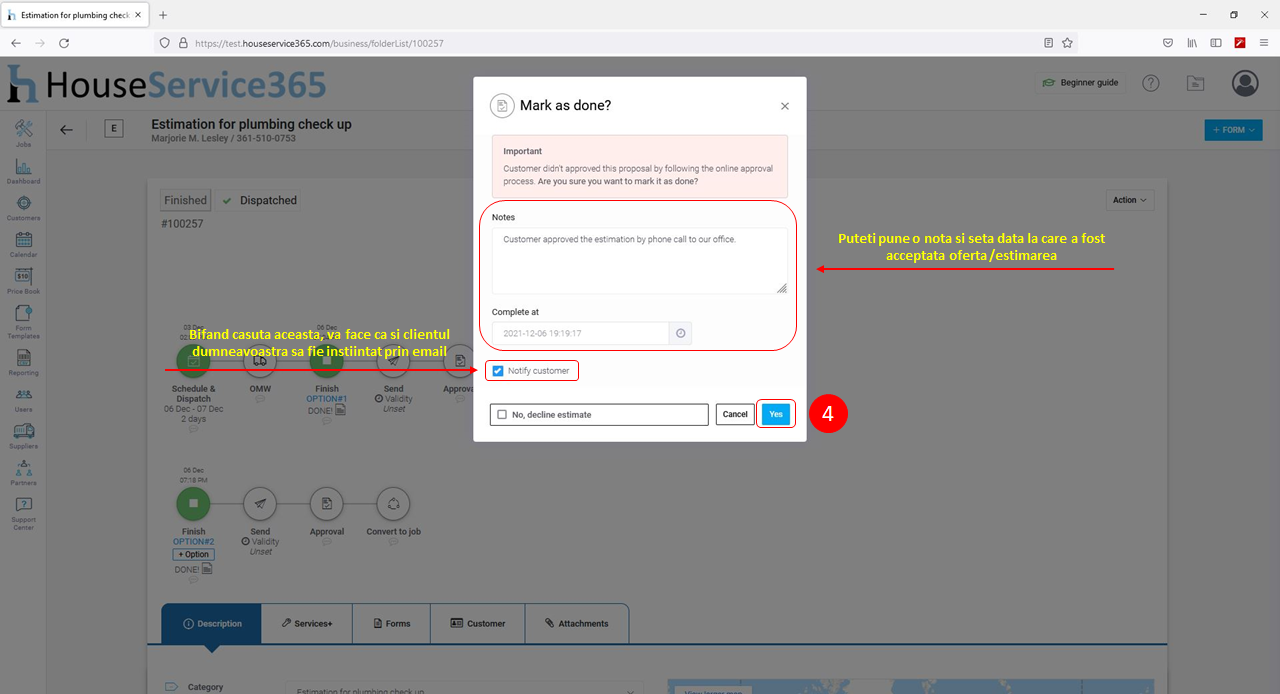Image resolution: width=1280 pixels, height=694 pixels.
Task: Click the help question mark icon
Action: pyautogui.click(x=1151, y=83)
